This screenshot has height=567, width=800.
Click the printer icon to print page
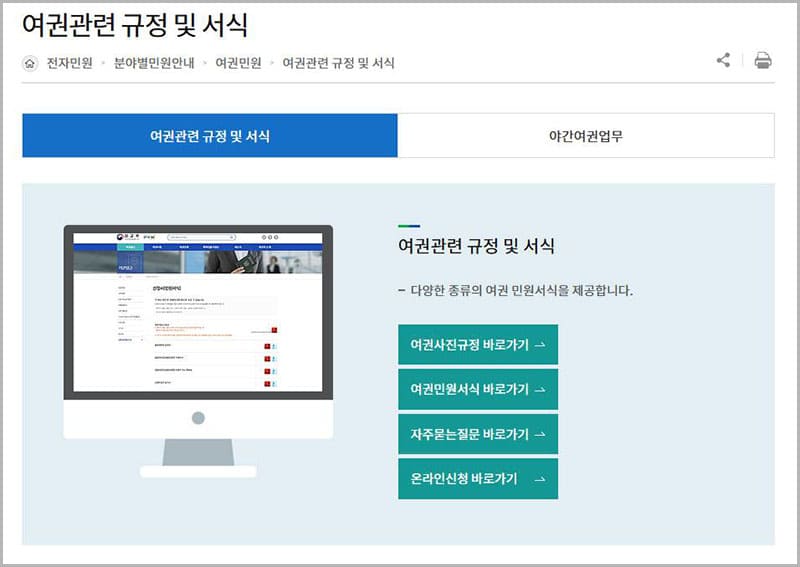[x=763, y=61]
